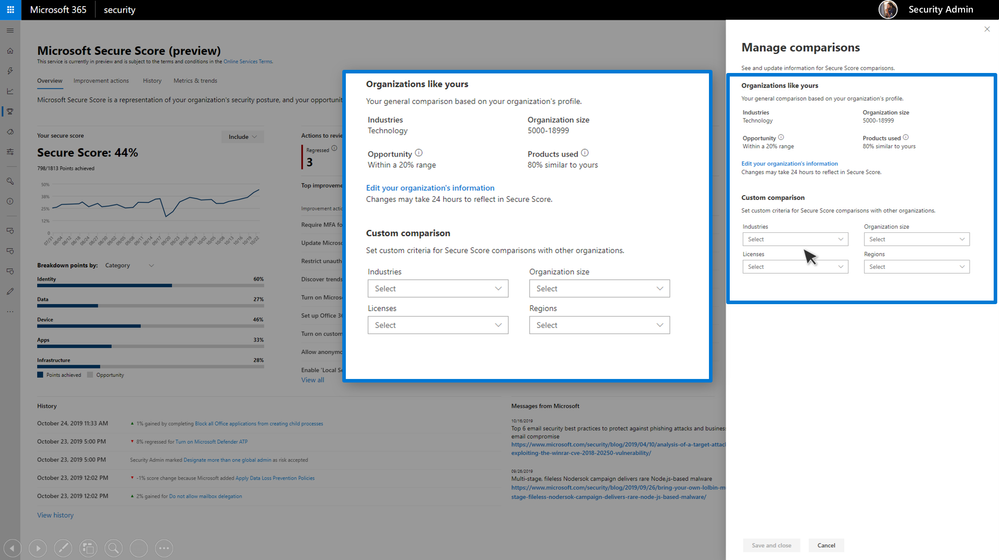Select the Overview tab
This screenshot has width=999, height=560.
click(50, 81)
